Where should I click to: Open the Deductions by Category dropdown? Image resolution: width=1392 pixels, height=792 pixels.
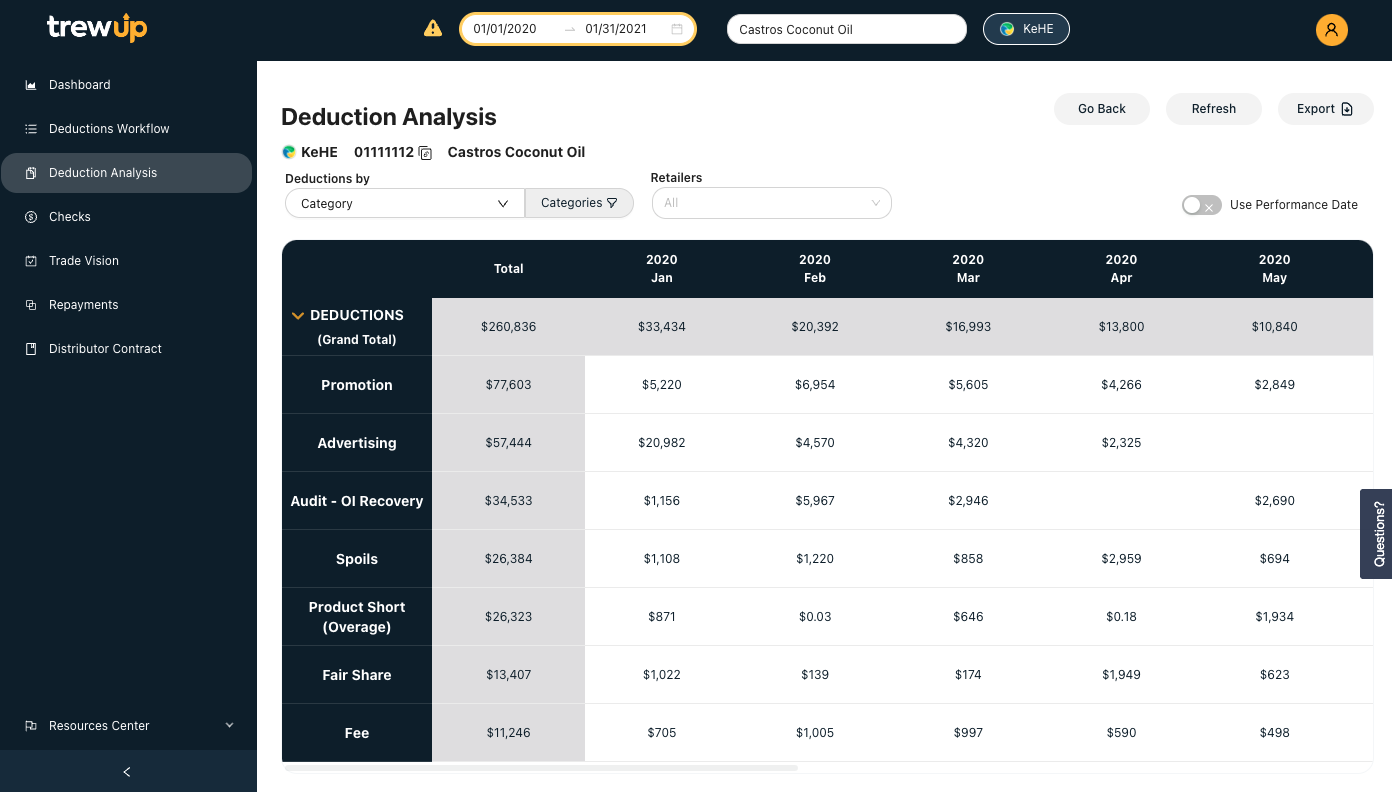point(405,203)
